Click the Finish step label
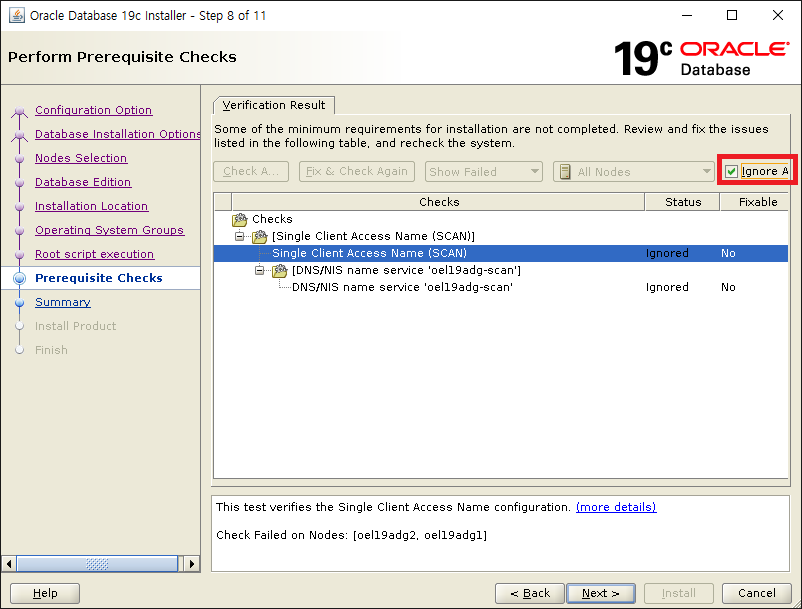Screen dimensions: 802x609 click(x=51, y=350)
